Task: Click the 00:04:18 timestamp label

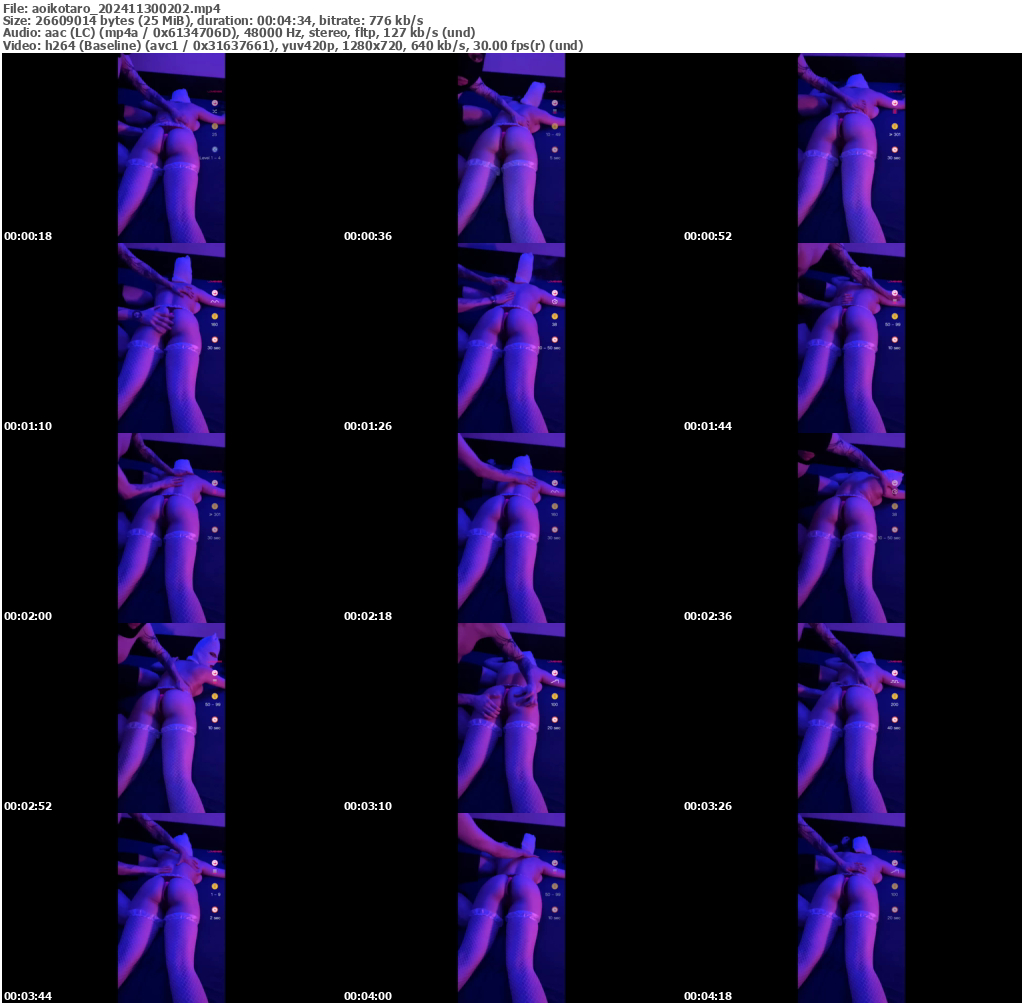Action: 708,996
